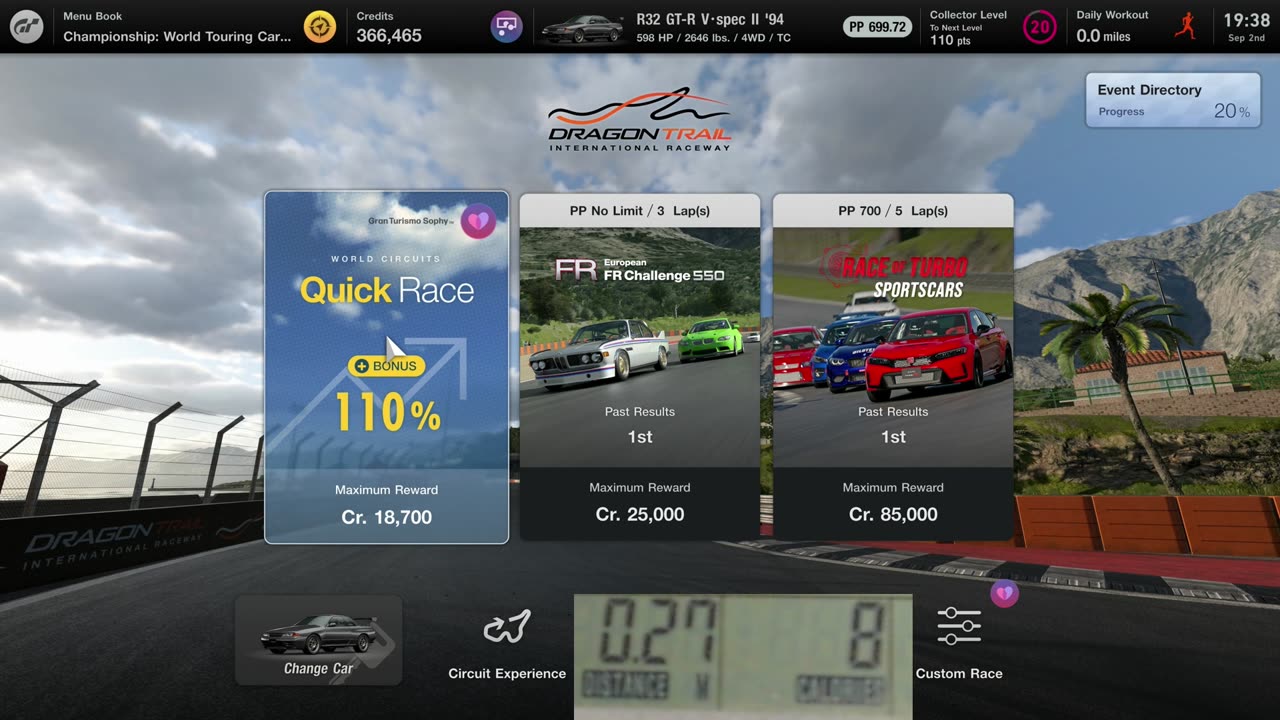Select the Quick Race card
The image size is (1280, 720).
(x=387, y=367)
